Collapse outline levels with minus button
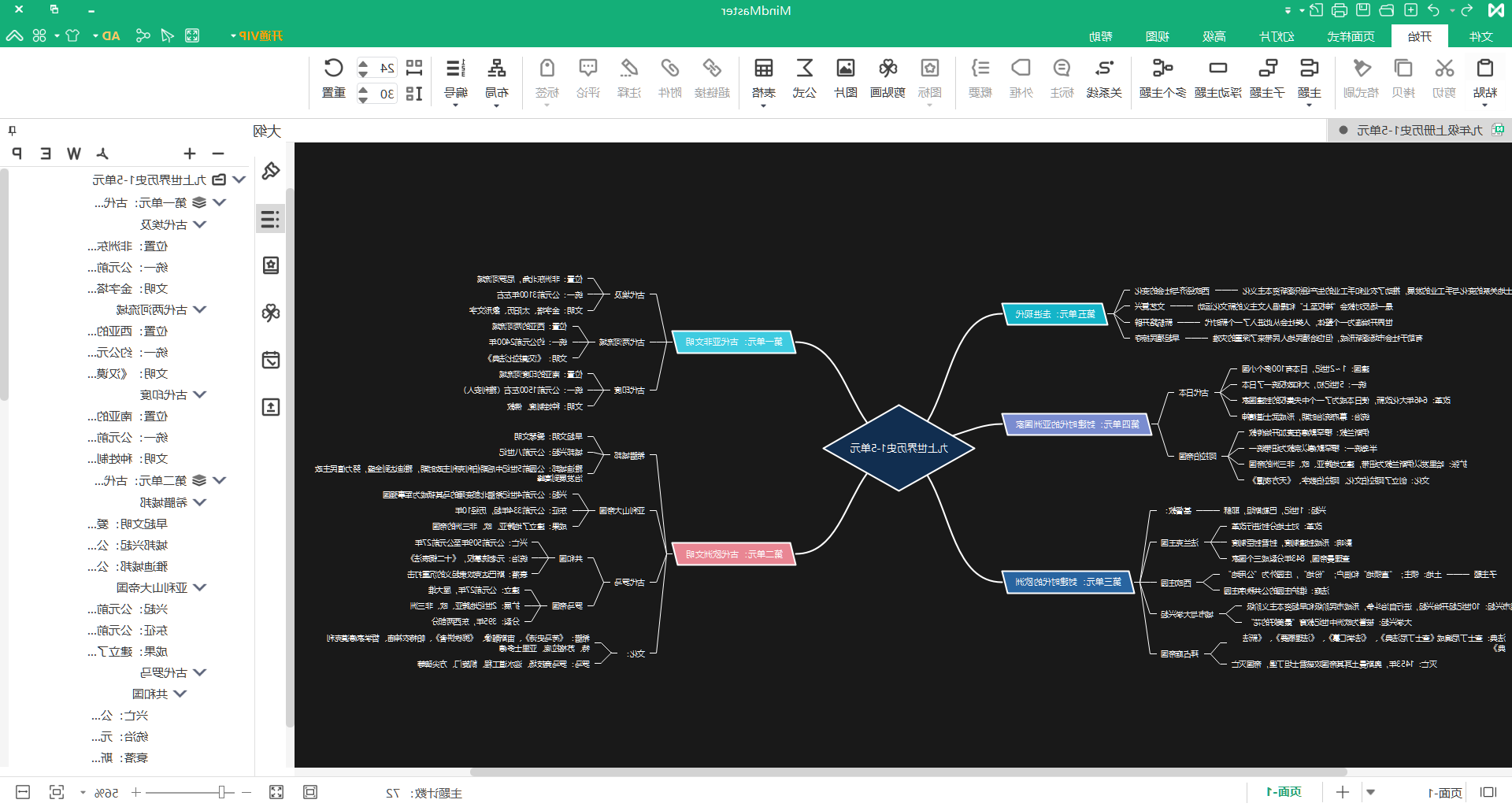The image size is (1512, 807). (x=218, y=154)
